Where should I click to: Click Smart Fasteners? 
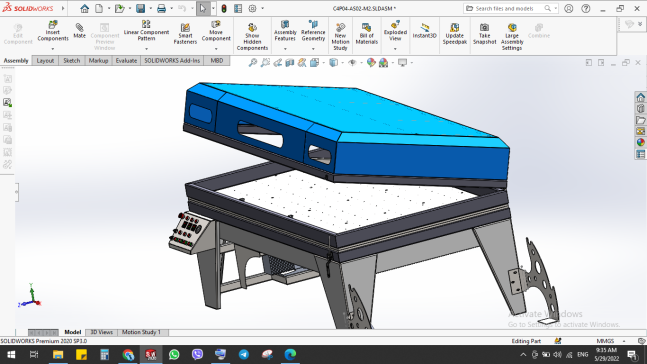tap(185, 34)
